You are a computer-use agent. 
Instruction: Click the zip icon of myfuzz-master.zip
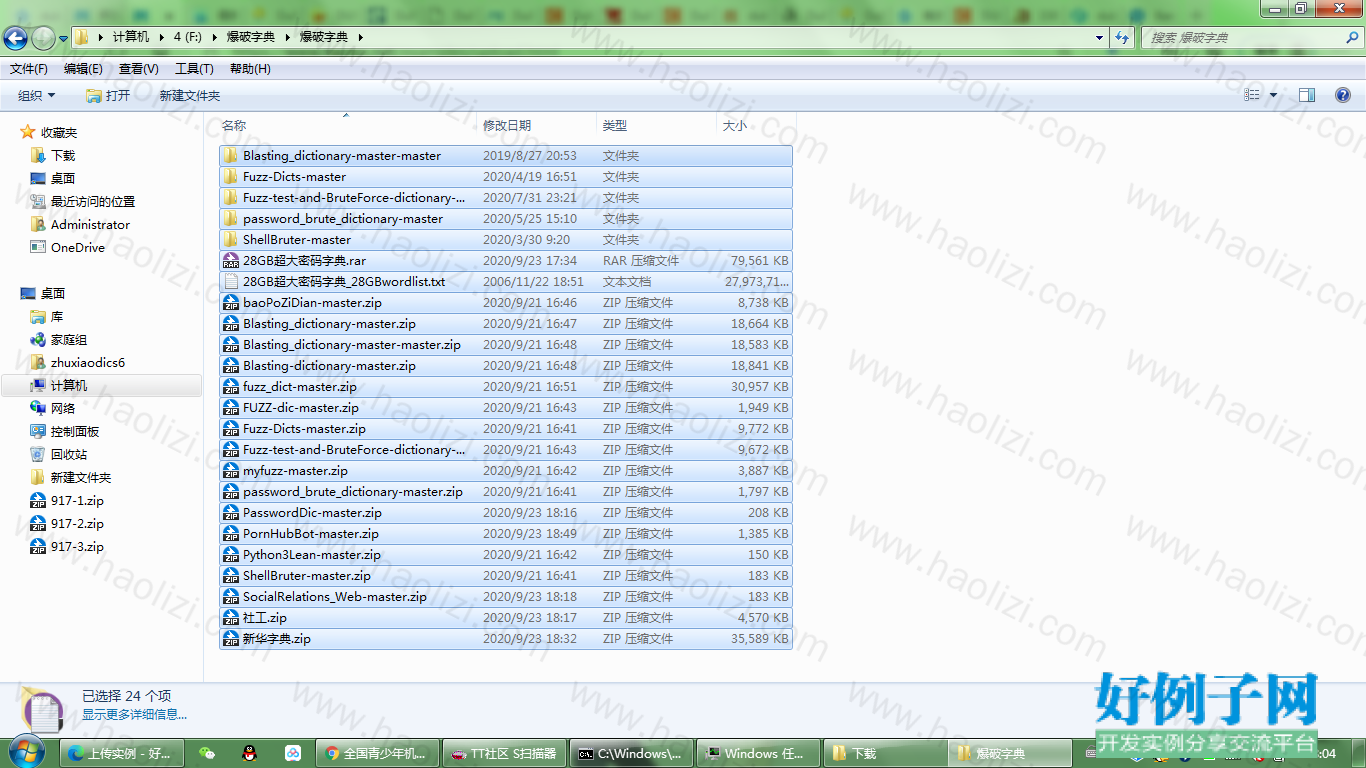click(231, 471)
